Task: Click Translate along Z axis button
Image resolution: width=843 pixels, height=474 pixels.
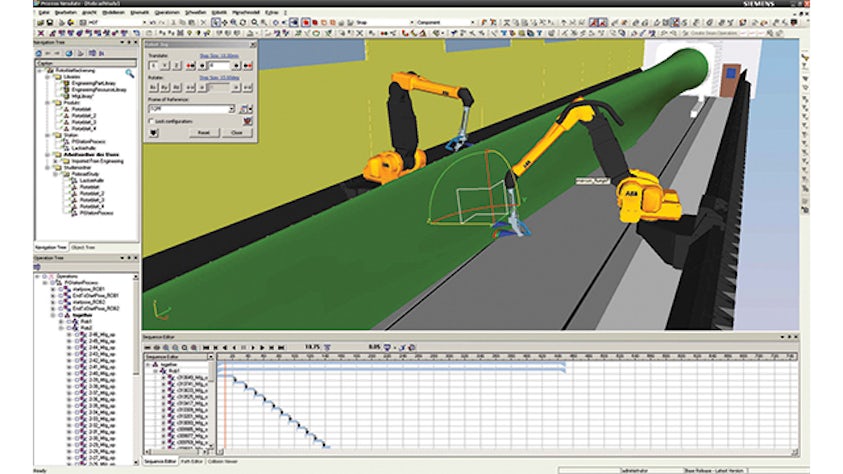Action: point(176,66)
